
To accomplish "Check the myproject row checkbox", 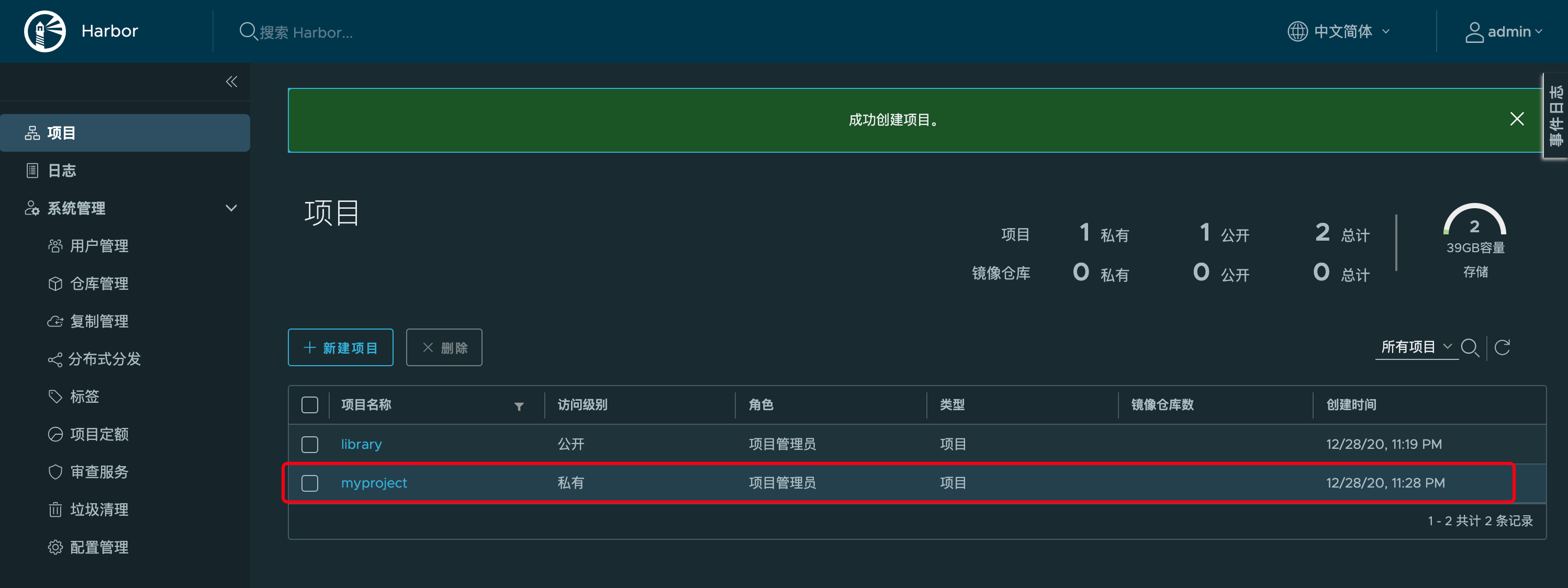I will pos(310,483).
